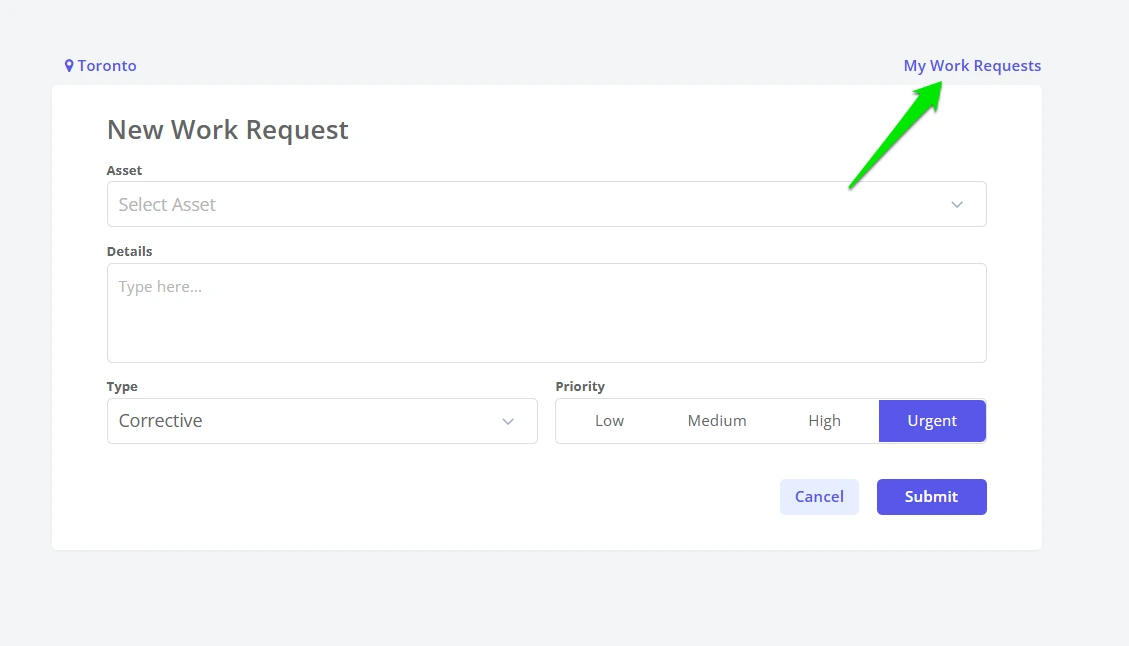Click the Type dropdown chevron arrow
The image size is (1129, 646).
[508, 421]
